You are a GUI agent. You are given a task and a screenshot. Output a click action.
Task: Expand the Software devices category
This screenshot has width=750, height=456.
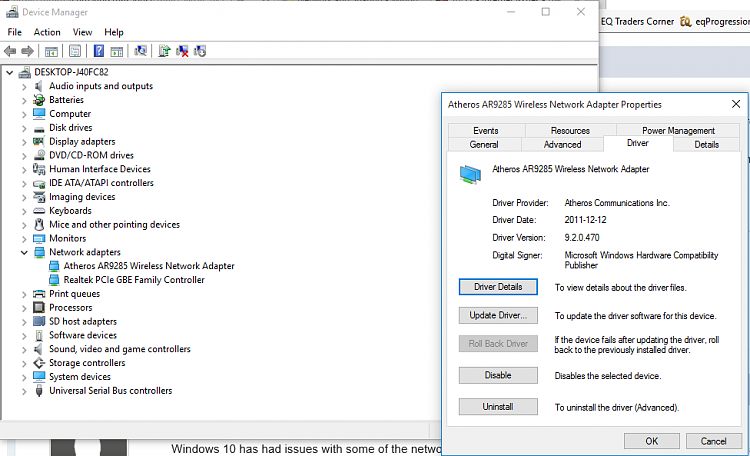(x=24, y=336)
